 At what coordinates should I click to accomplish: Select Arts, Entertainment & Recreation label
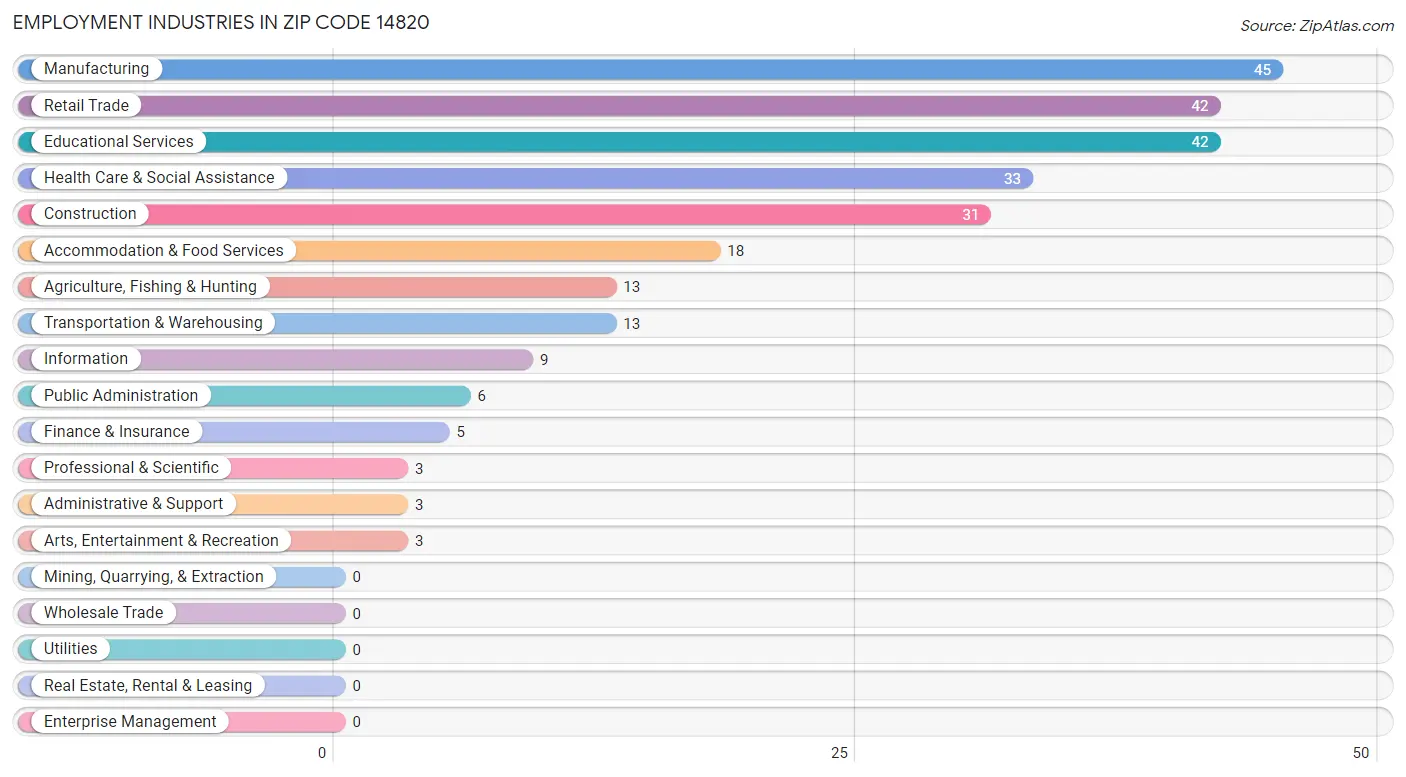click(x=161, y=540)
